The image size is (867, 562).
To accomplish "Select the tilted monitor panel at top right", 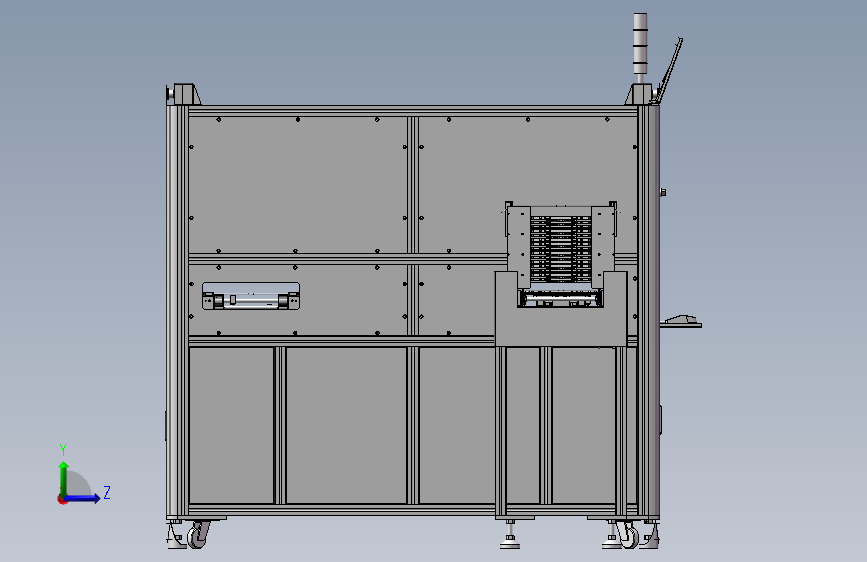I will (670, 70).
